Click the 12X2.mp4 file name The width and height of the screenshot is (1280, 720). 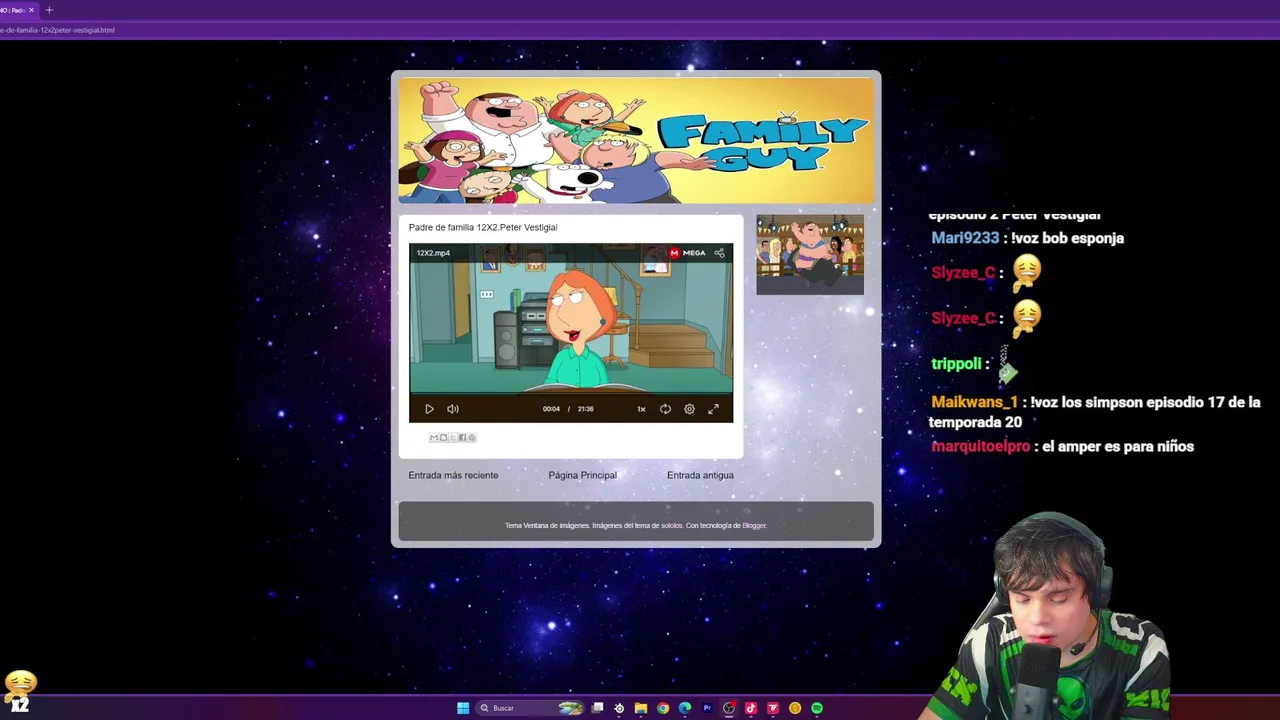433,253
